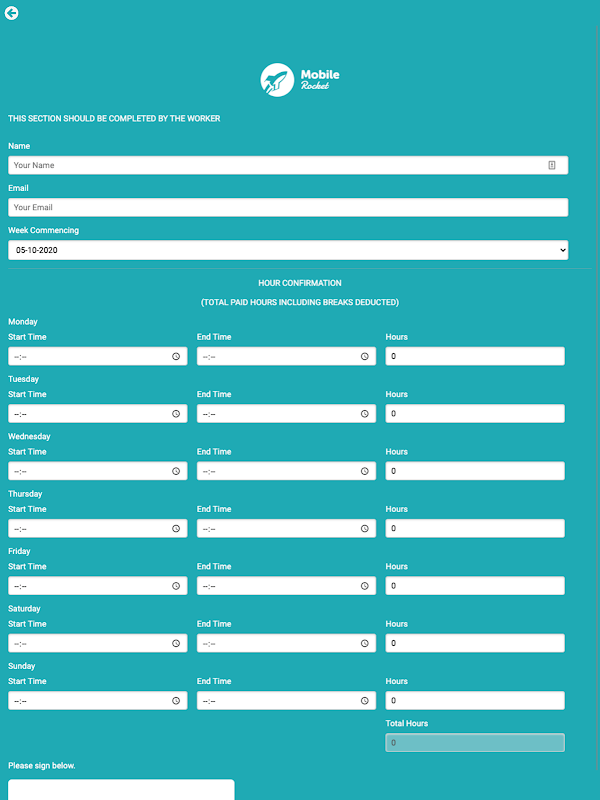Click the Monday Start Time field
The height and width of the screenshot is (800, 600).
(97, 356)
